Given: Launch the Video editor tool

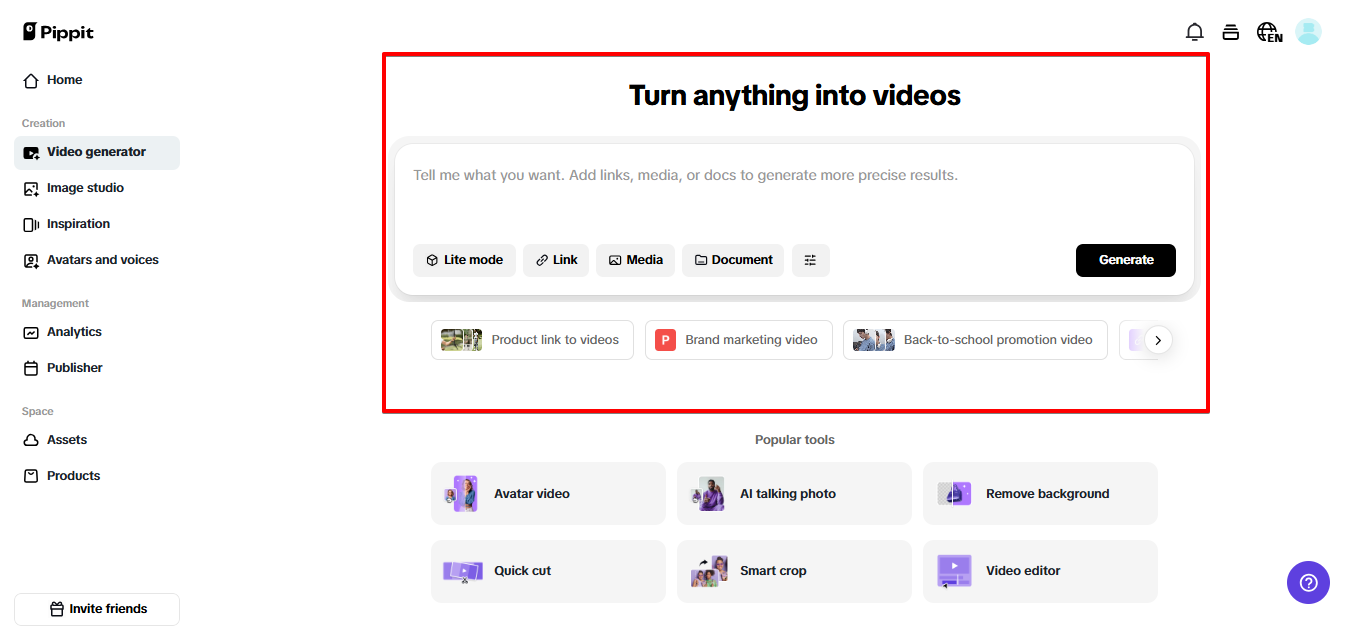Looking at the screenshot, I should [x=1039, y=571].
